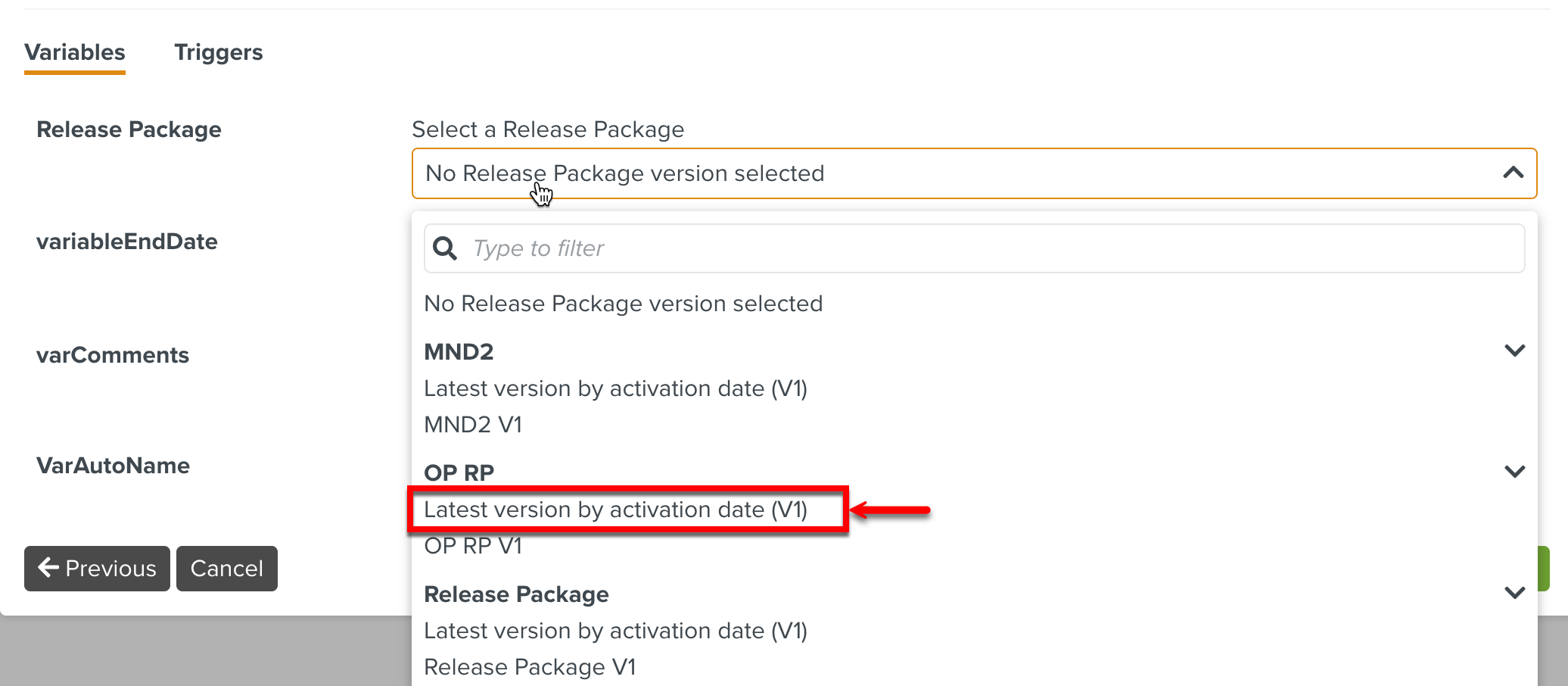
Task: Choose the option No Release Package version selected
Action: click(x=623, y=303)
